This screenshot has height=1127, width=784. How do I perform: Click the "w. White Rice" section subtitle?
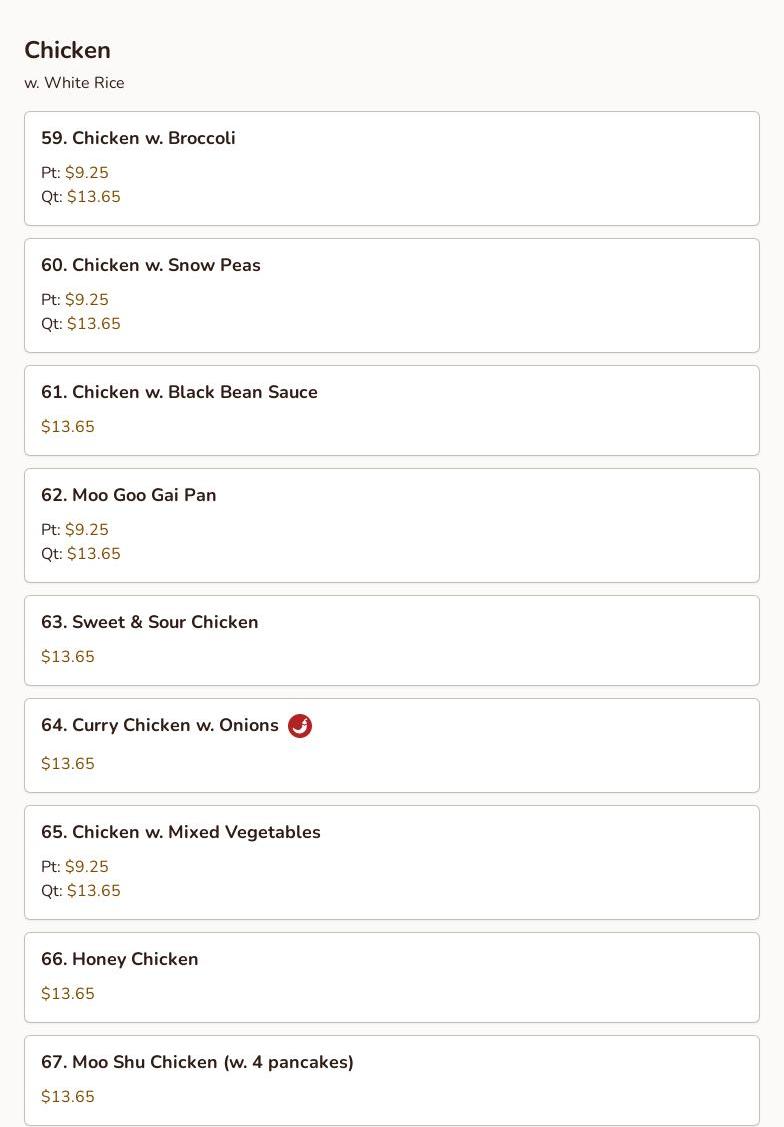[74, 83]
